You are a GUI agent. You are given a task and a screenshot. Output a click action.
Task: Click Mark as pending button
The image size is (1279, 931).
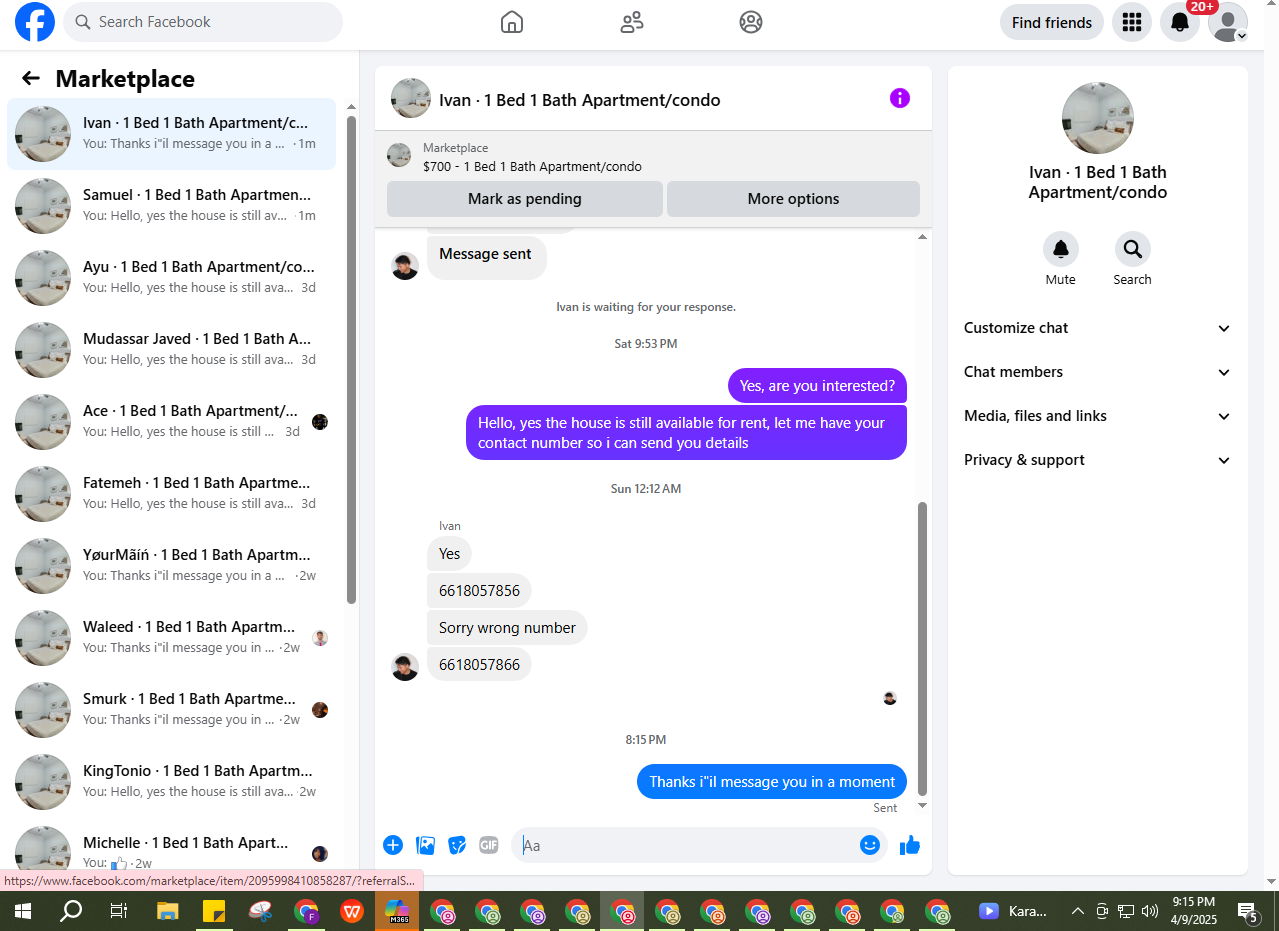click(525, 199)
